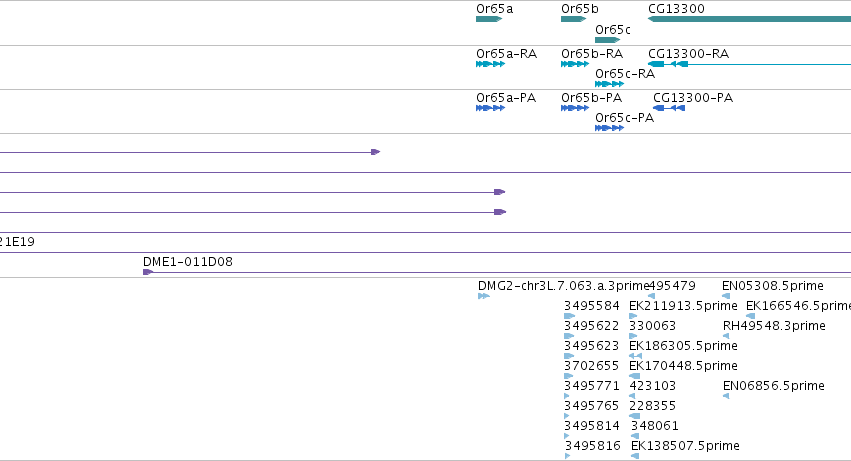Click the EN05308.5prime label
851x461 pixels.
tap(772, 286)
